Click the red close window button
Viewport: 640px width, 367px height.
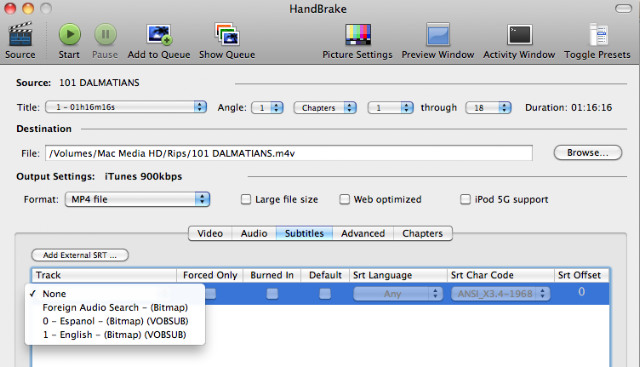pos(10,8)
